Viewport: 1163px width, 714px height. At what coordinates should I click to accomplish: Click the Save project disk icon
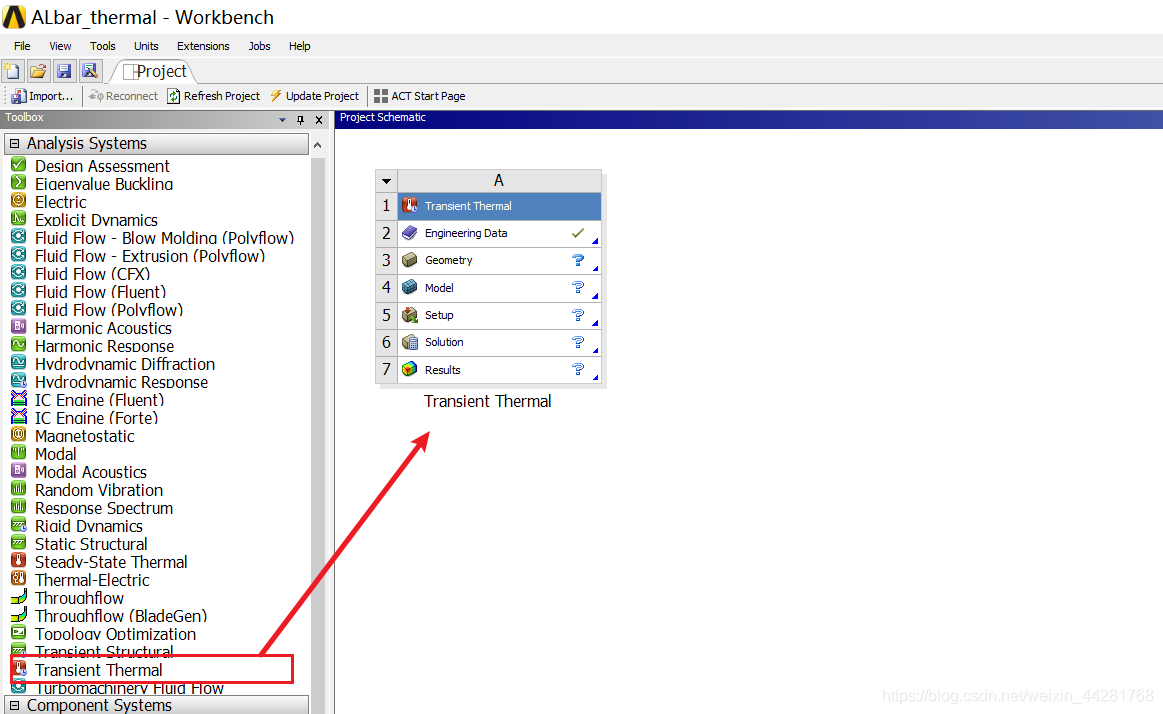click(64, 71)
